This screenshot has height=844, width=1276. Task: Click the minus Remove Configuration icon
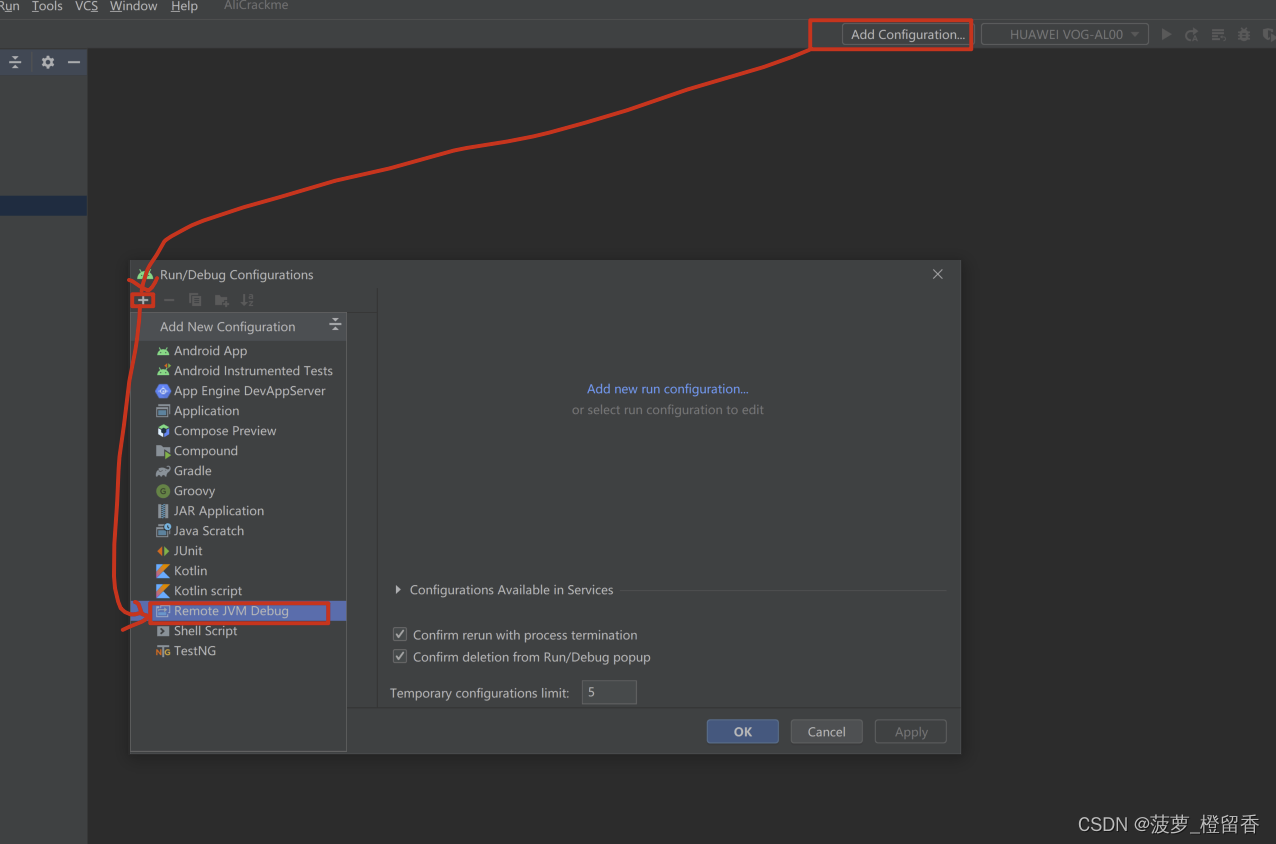click(169, 300)
